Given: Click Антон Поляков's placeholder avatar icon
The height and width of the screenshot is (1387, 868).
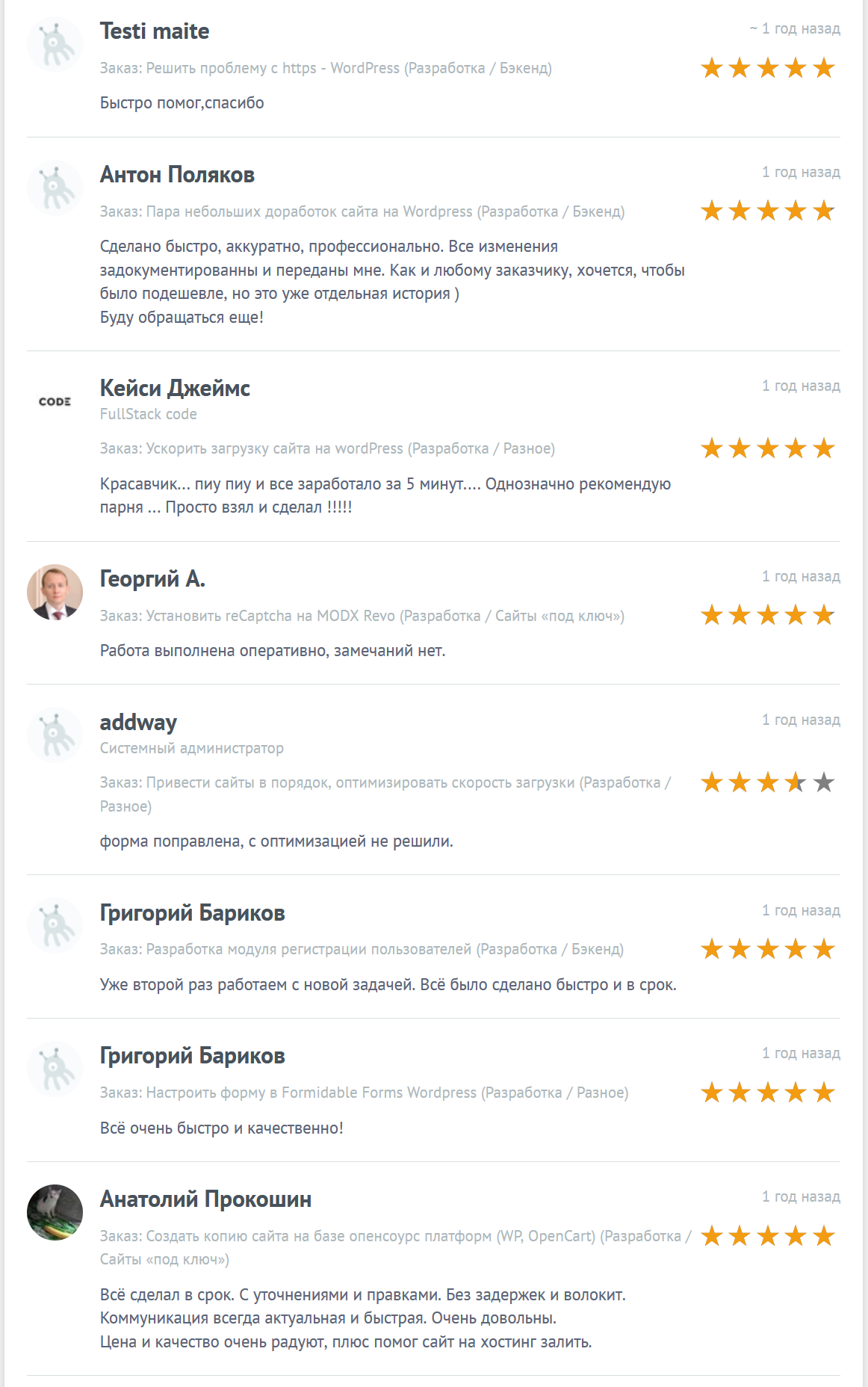Looking at the screenshot, I should tap(55, 188).
